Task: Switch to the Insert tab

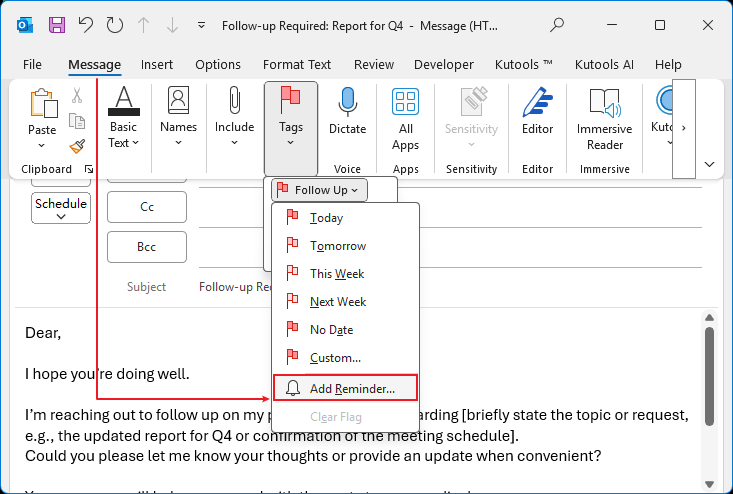Action: click(x=157, y=64)
